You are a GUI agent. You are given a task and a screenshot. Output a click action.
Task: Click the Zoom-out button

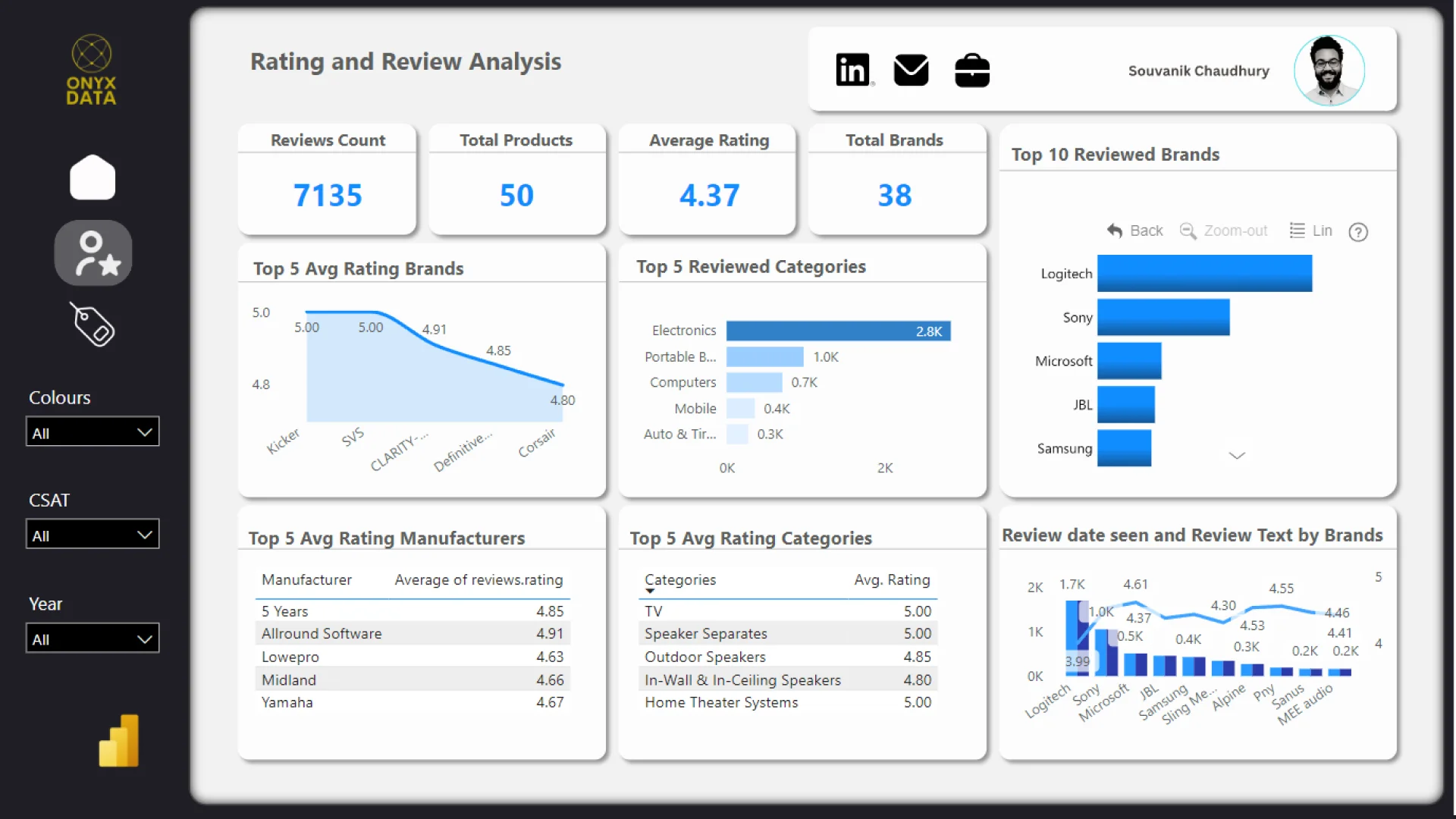point(1223,231)
